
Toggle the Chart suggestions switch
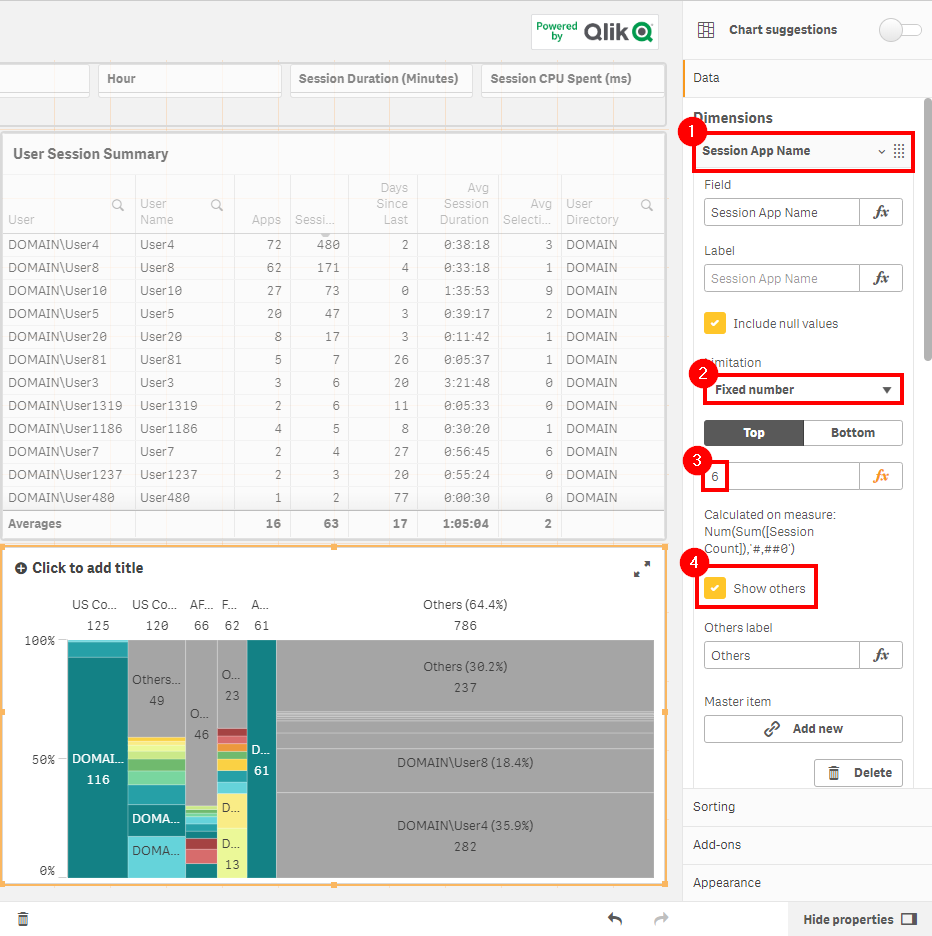[899, 30]
